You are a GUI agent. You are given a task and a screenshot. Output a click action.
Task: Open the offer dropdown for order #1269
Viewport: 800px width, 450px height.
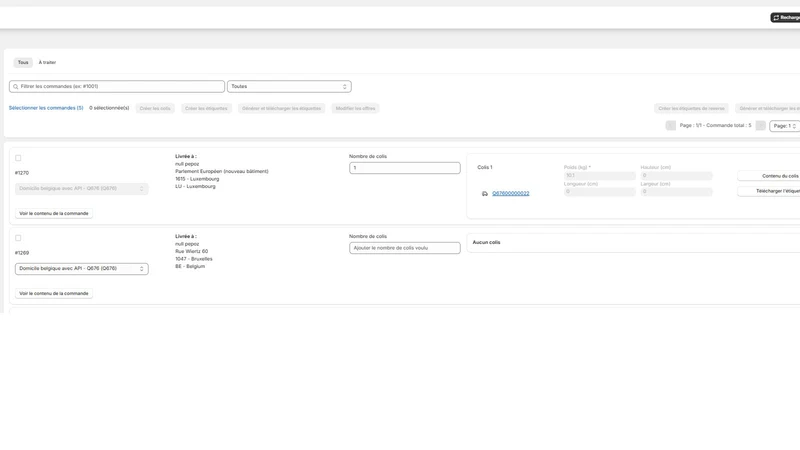[x=82, y=269]
